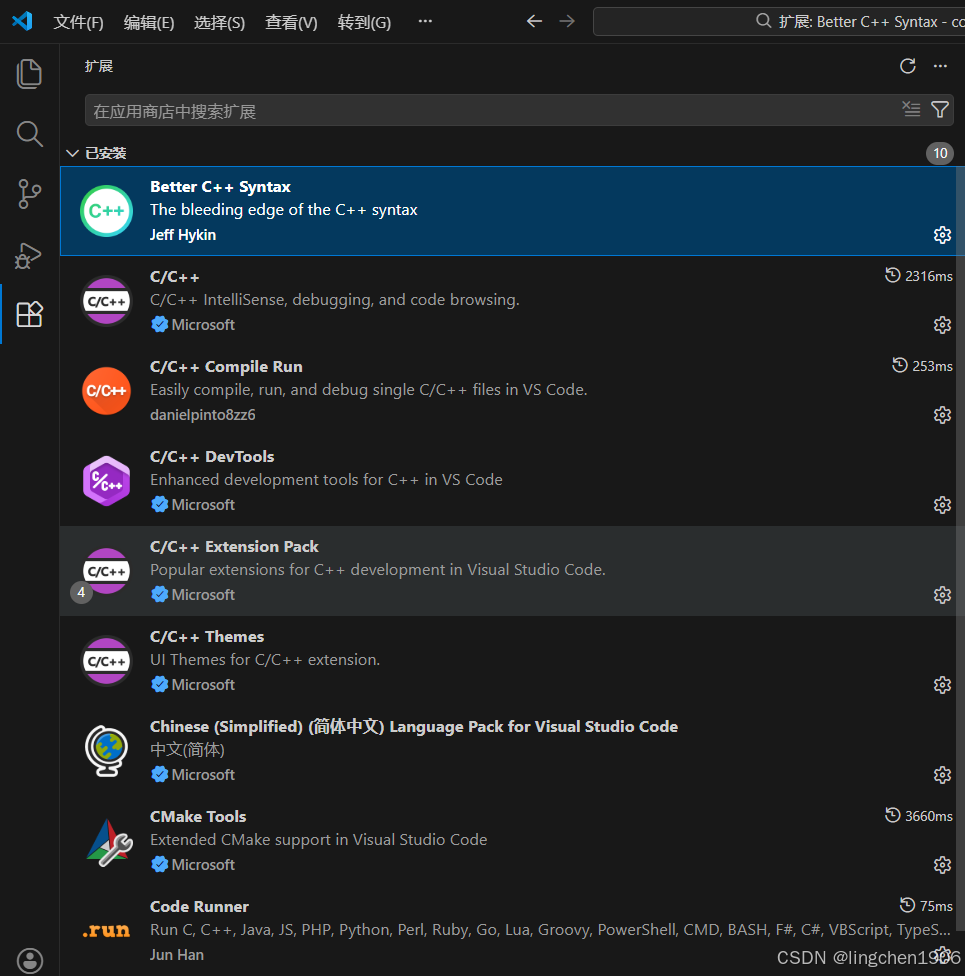Open manage gear for C/C++ extension

point(942,325)
